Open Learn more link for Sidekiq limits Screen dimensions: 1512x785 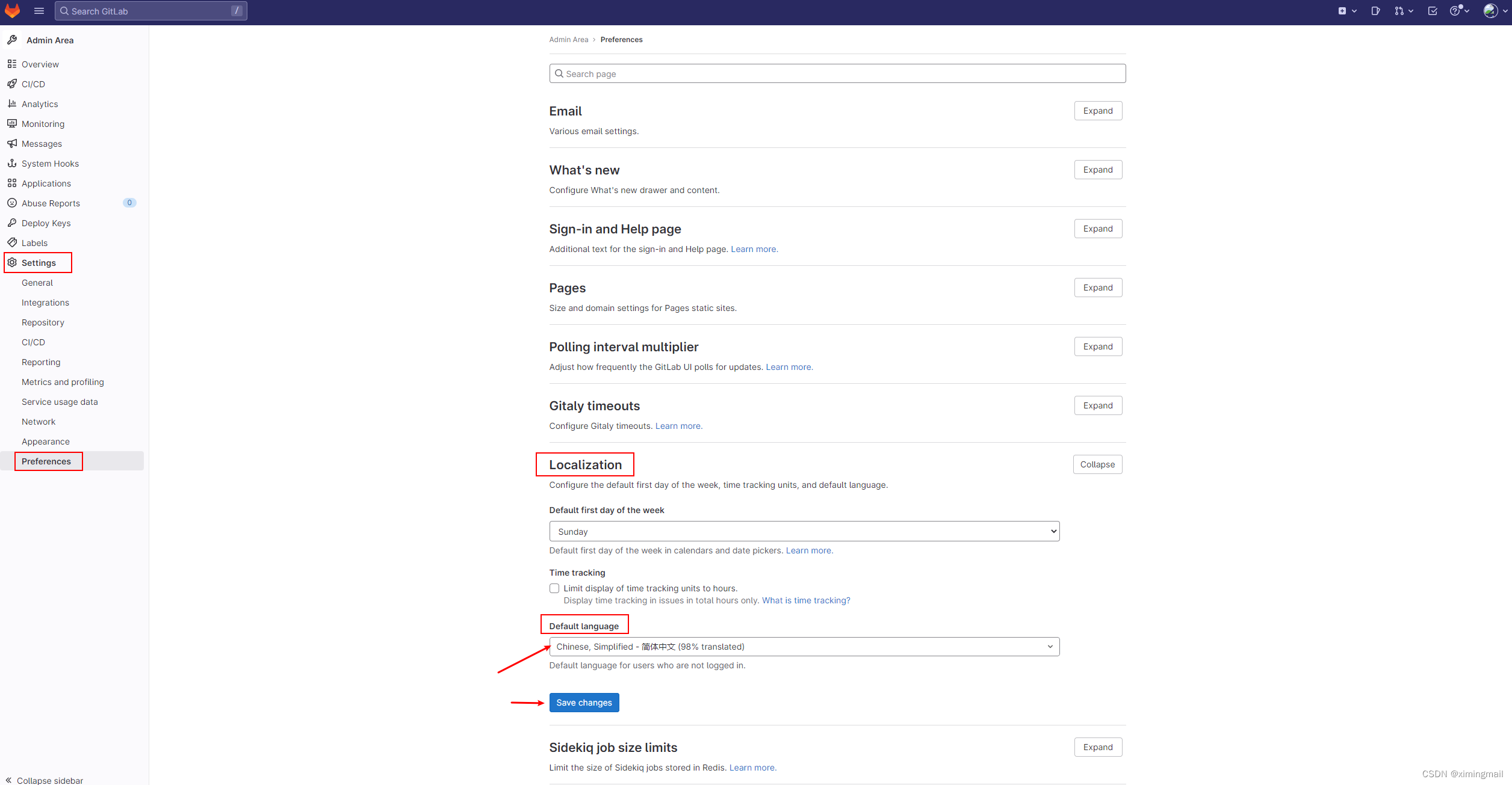(753, 768)
